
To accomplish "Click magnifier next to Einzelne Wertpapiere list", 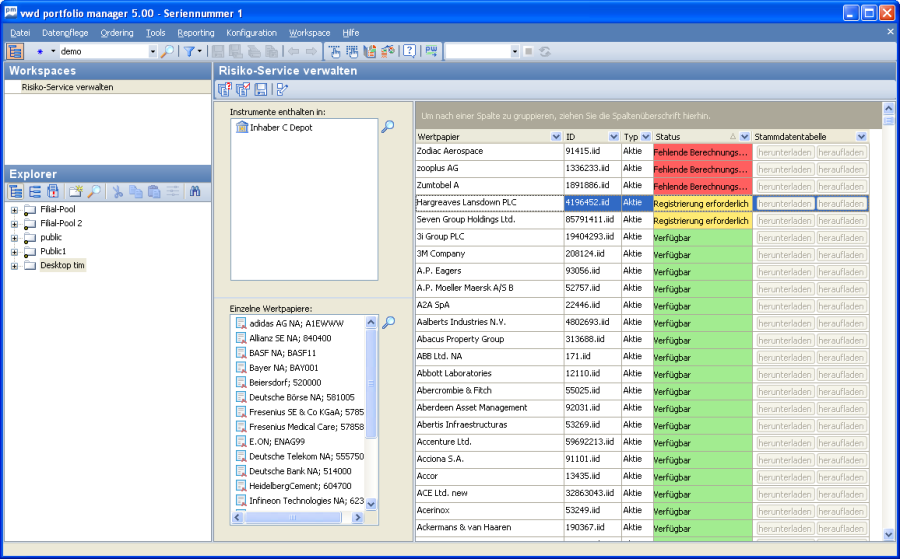I will [x=388, y=322].
